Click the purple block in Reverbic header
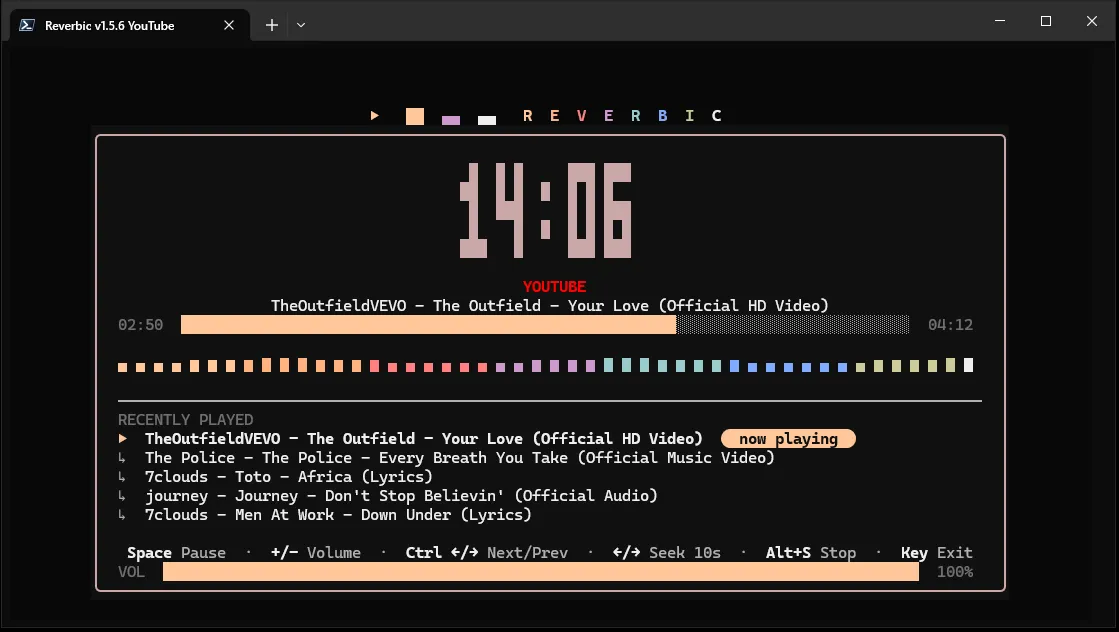1119x632 pixels. pyautogui.click(x=451, y=120)
